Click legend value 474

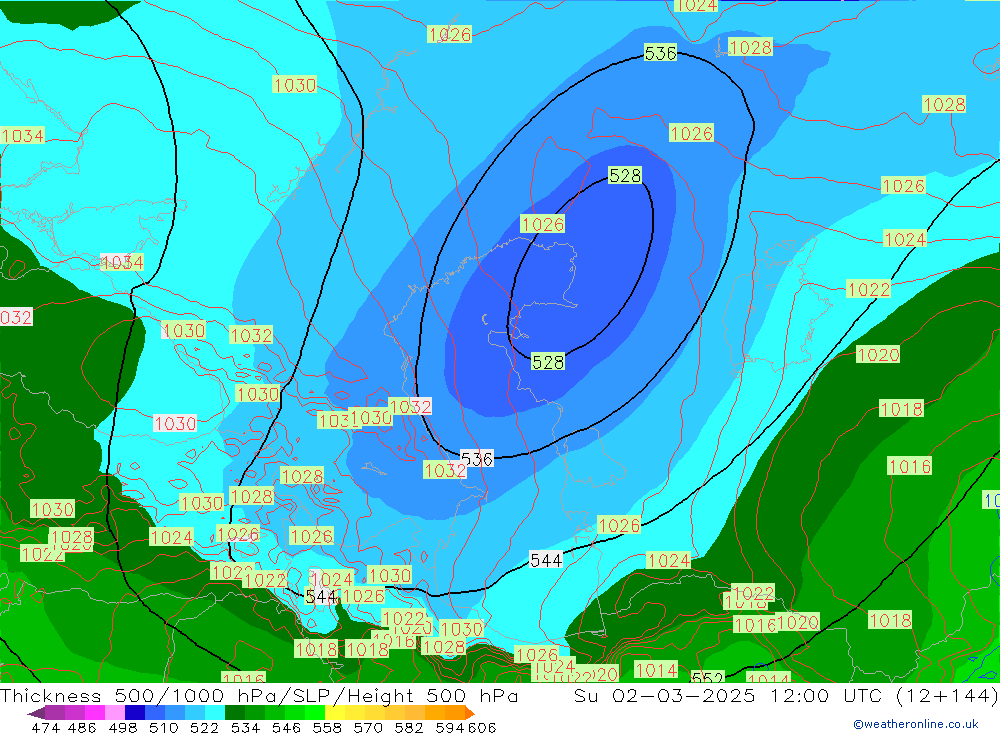tap(45, 727)
